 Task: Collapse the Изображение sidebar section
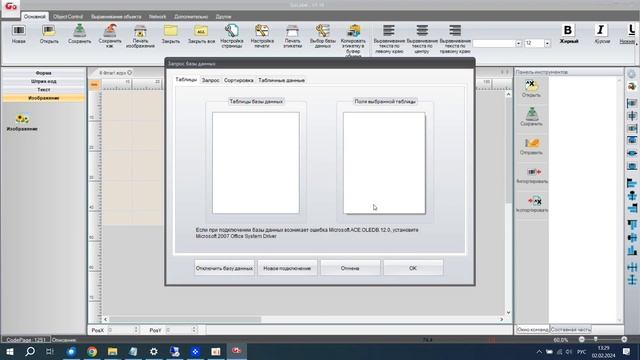(x=43, y=98)
